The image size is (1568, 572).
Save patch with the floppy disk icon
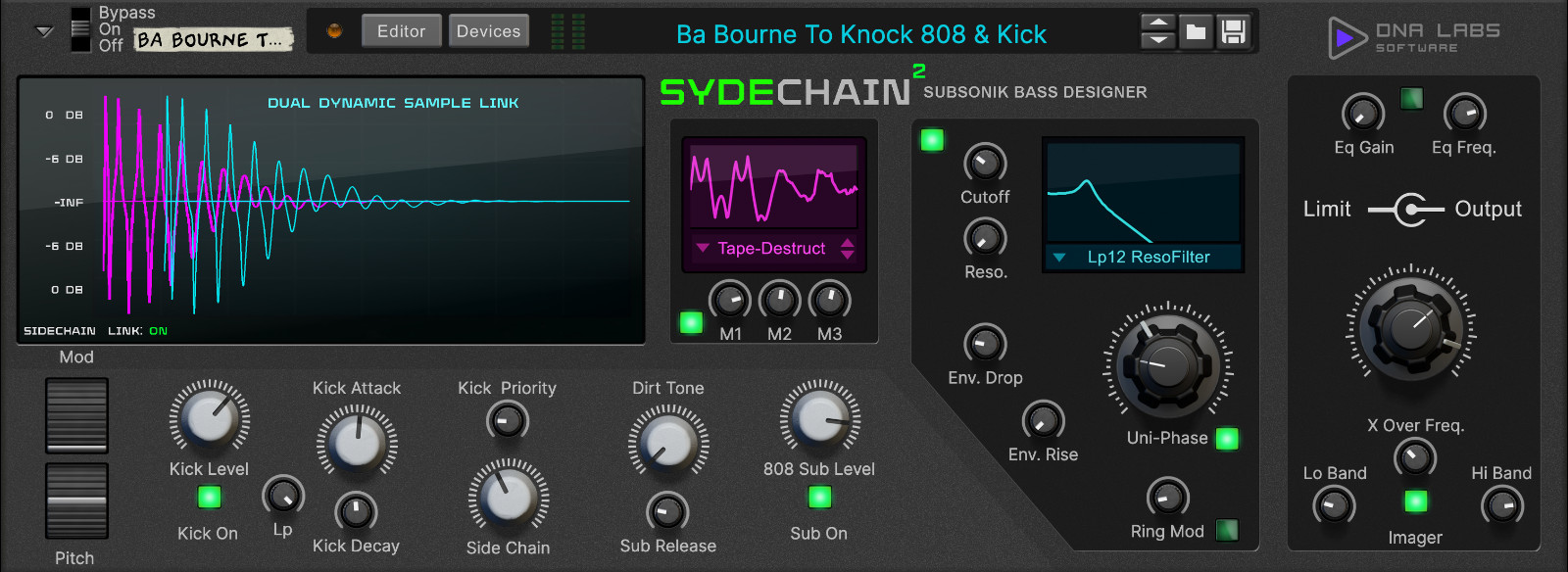point(1234,31)
